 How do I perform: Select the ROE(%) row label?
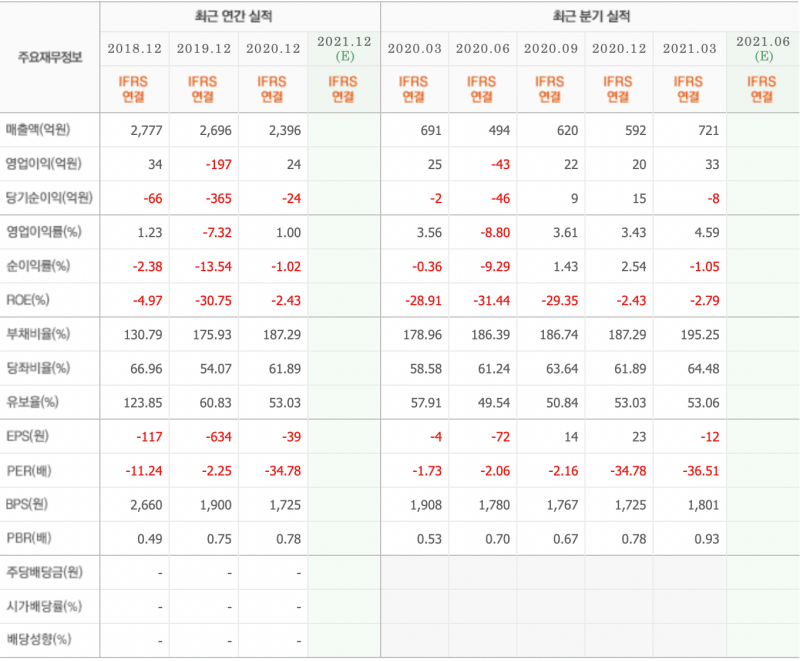28,300
